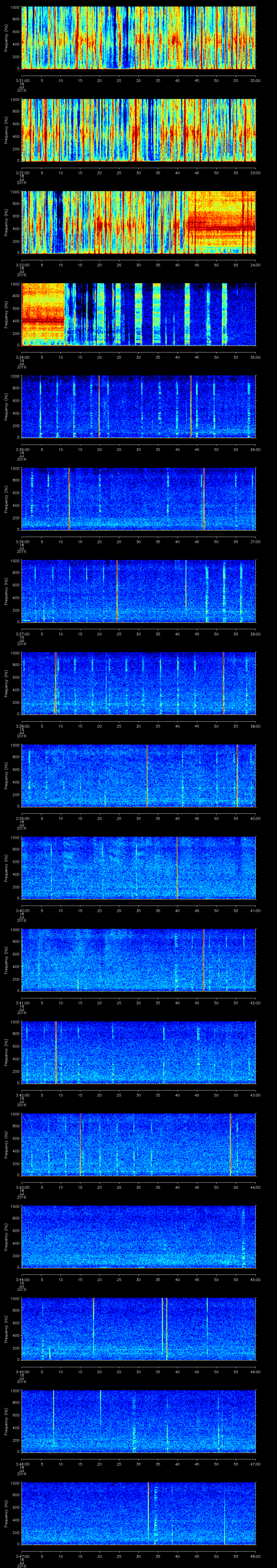The width and height of the screenshot is (277, 1568).
Task: Choose the 39:00 end-of-axis label
Action: pos(255,726)
